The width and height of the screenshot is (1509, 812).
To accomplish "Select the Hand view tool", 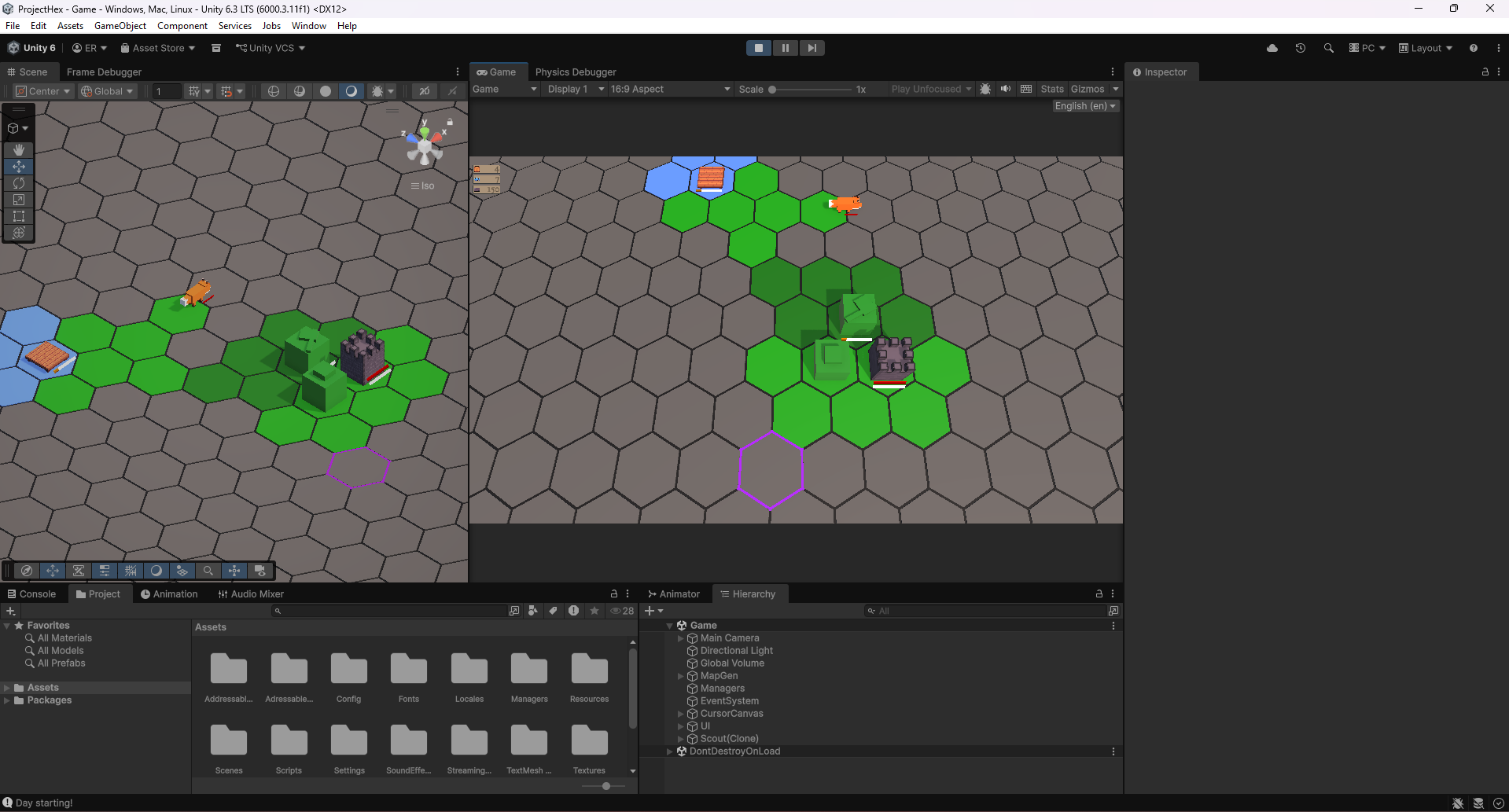I will (19, 149).
